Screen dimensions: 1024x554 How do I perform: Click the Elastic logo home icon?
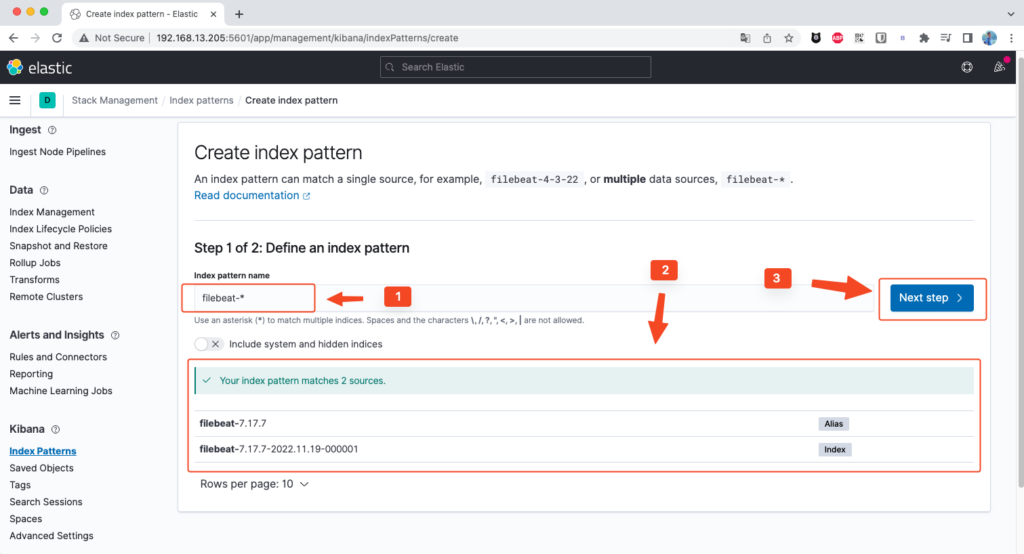tap(14, 67)
